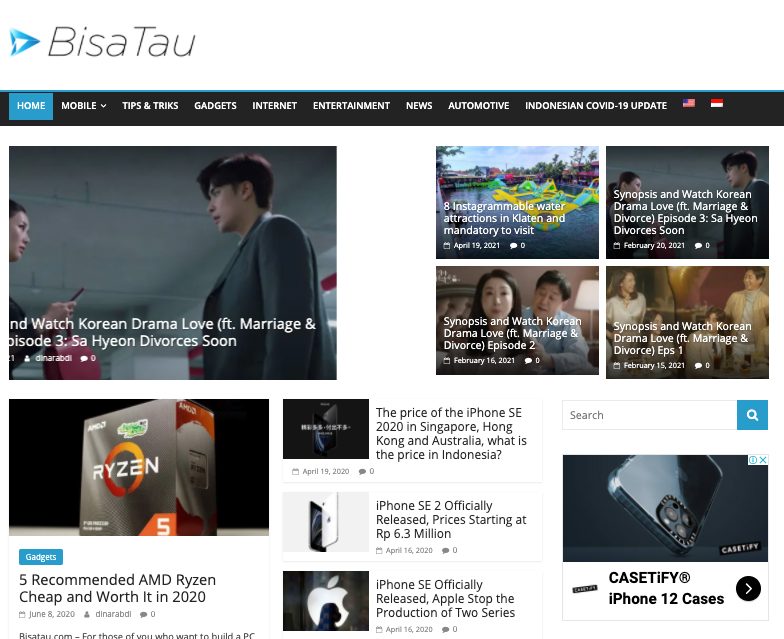Click the black iPhone SE 2020 thumbnail
Image resolution: width=784 pixels, height=639 pixels.
(326, 429)
